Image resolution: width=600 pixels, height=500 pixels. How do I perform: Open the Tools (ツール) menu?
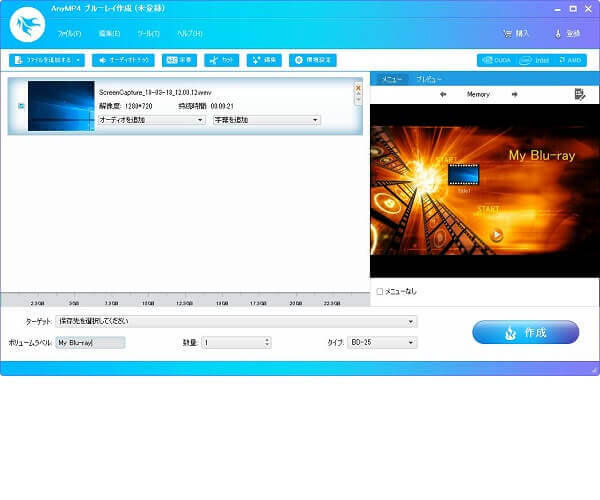coord(148,34)
